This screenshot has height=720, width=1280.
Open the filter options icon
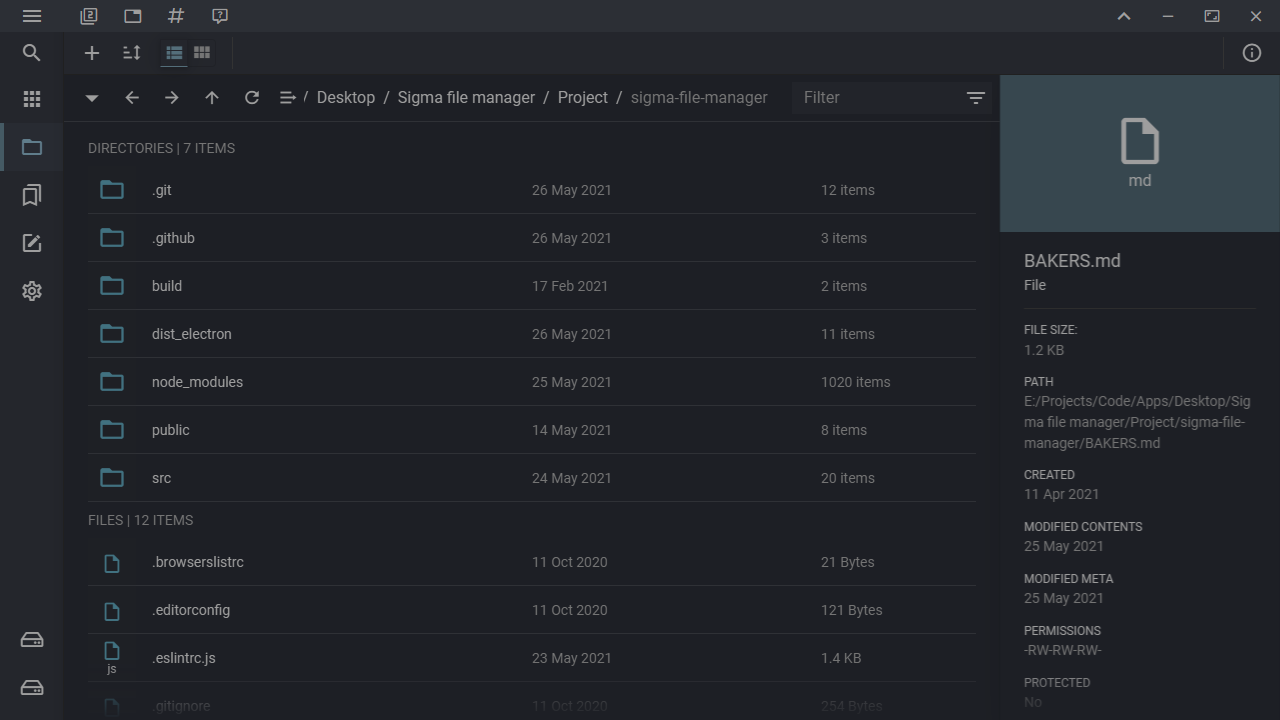pyautogui.click(x=976, y=97)
